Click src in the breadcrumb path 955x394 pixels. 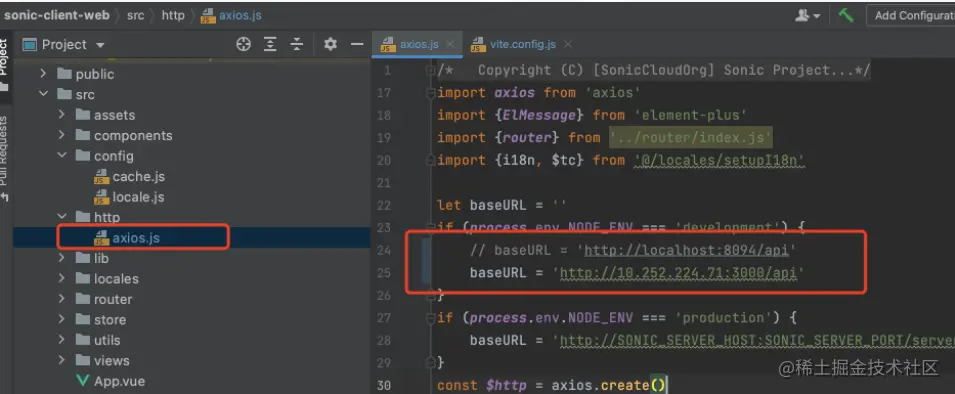point(135,15)
